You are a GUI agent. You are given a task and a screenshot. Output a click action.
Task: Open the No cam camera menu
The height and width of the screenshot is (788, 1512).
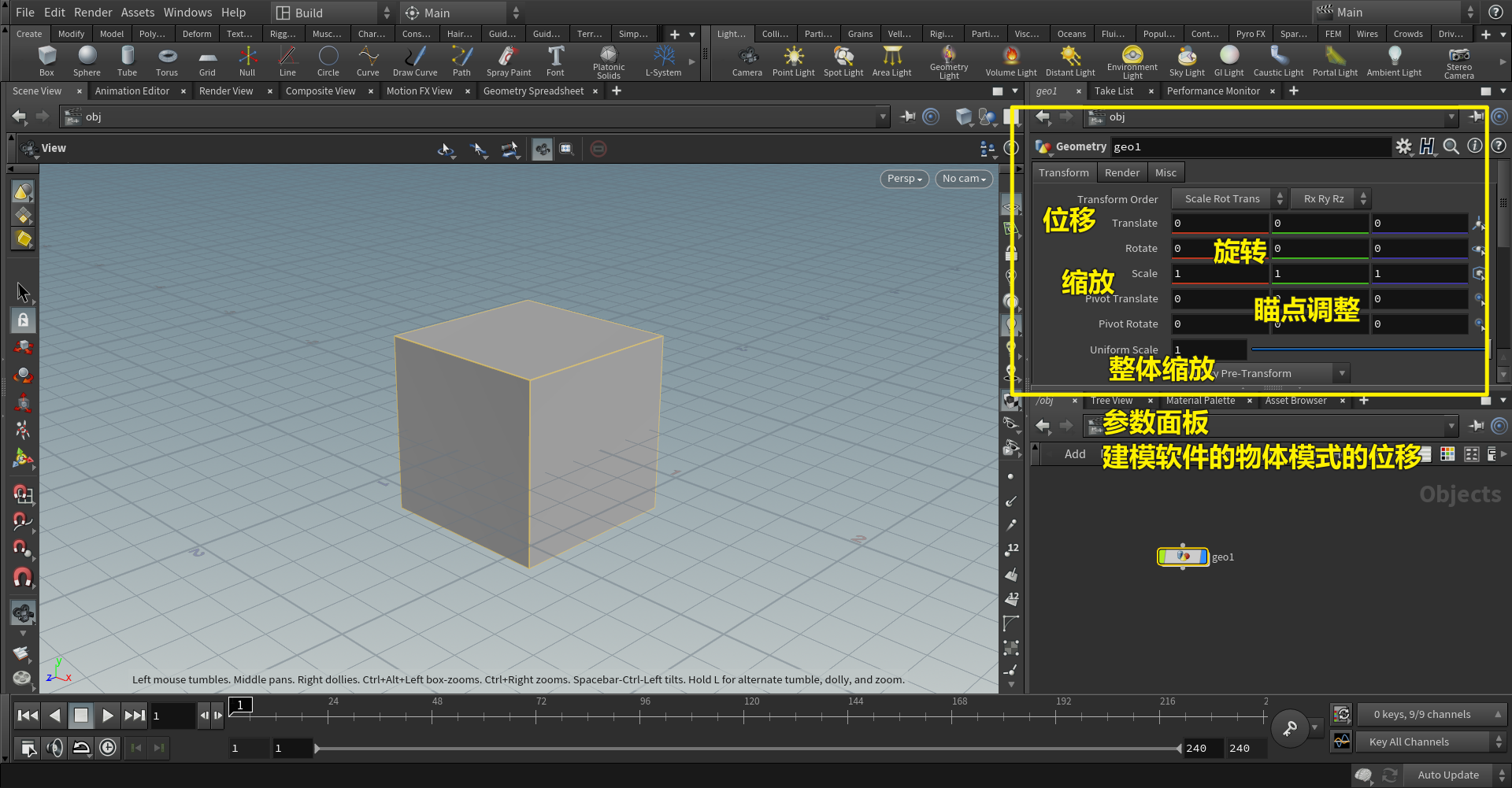click(964, 179)
